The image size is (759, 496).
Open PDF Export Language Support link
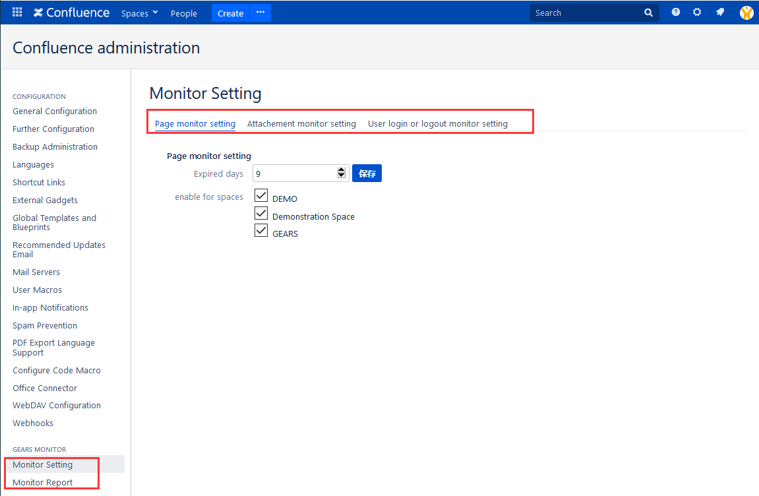click(54, 347)
